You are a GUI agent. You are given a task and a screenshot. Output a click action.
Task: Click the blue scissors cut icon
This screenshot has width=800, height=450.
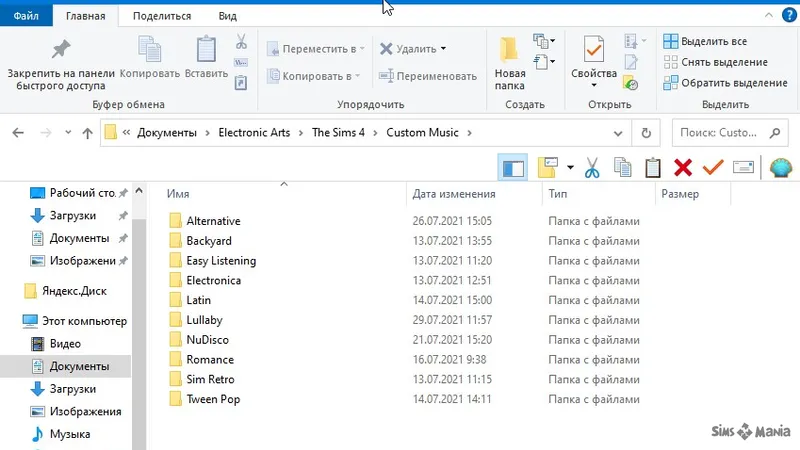[x=592, y=167]
